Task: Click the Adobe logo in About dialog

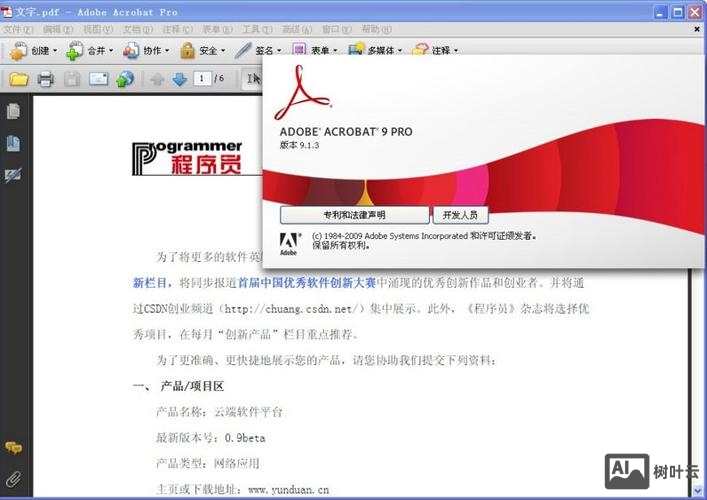Action: click(x=289, y=244)
